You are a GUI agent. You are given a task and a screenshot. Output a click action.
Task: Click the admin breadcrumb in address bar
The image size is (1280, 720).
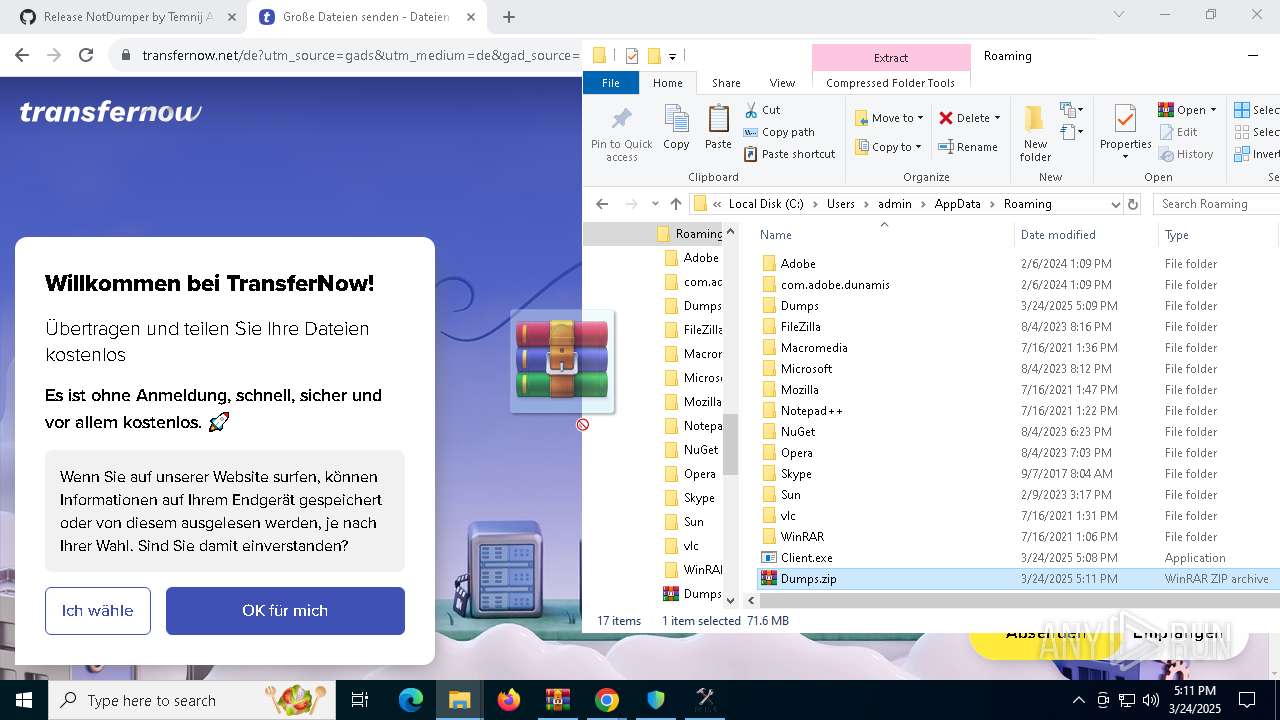click(x=895, y=204)
